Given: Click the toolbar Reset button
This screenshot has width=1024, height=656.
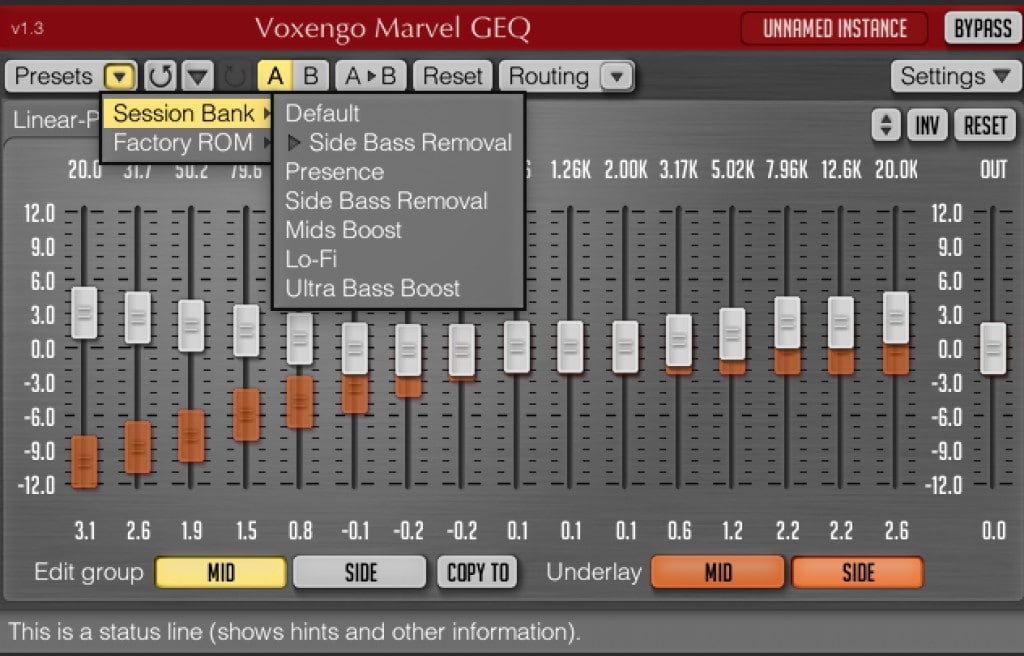Looking at the screenshot, I should 453,76.
